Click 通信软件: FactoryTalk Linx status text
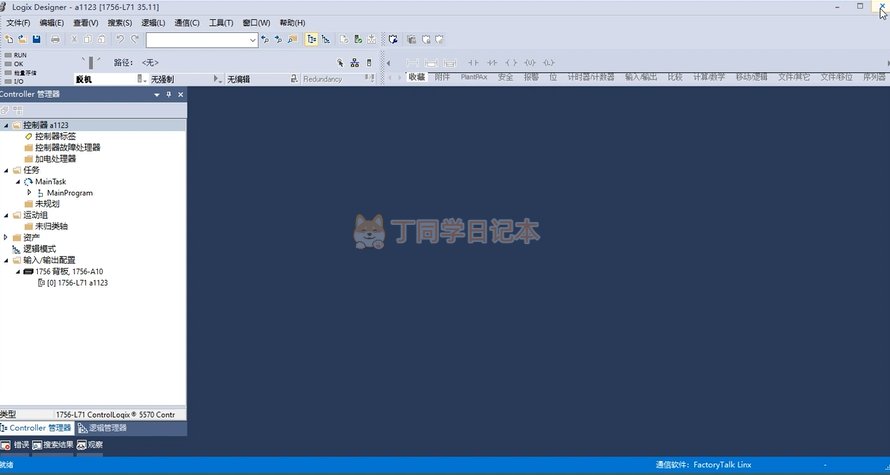The height and width of the screenshot is (475, 890). [x=703, y=465]
